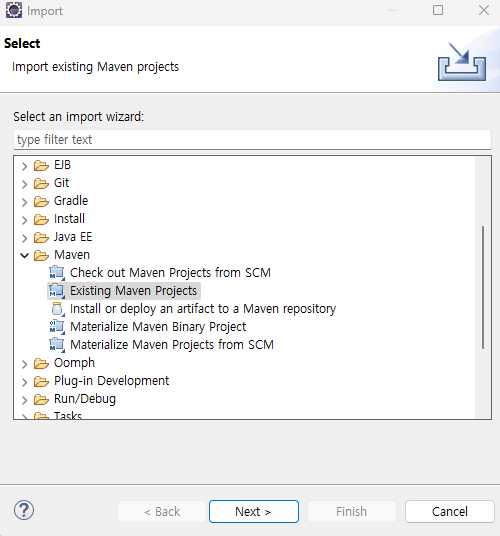Viewport: 500px width, 536px height.
Task: Expand the Oomph category
Action: click(24, 364)
